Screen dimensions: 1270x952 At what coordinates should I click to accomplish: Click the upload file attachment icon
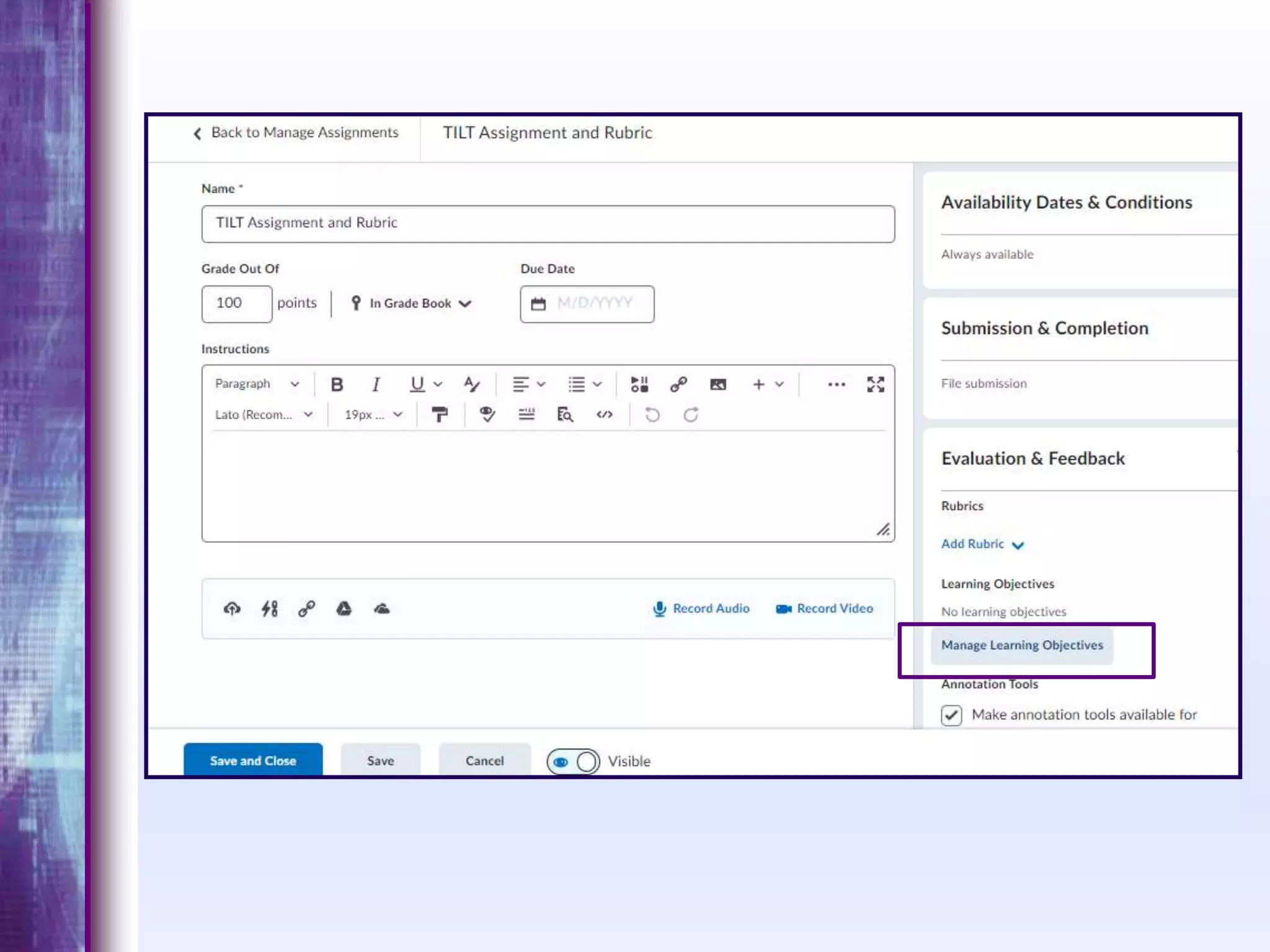click(232, 609)
